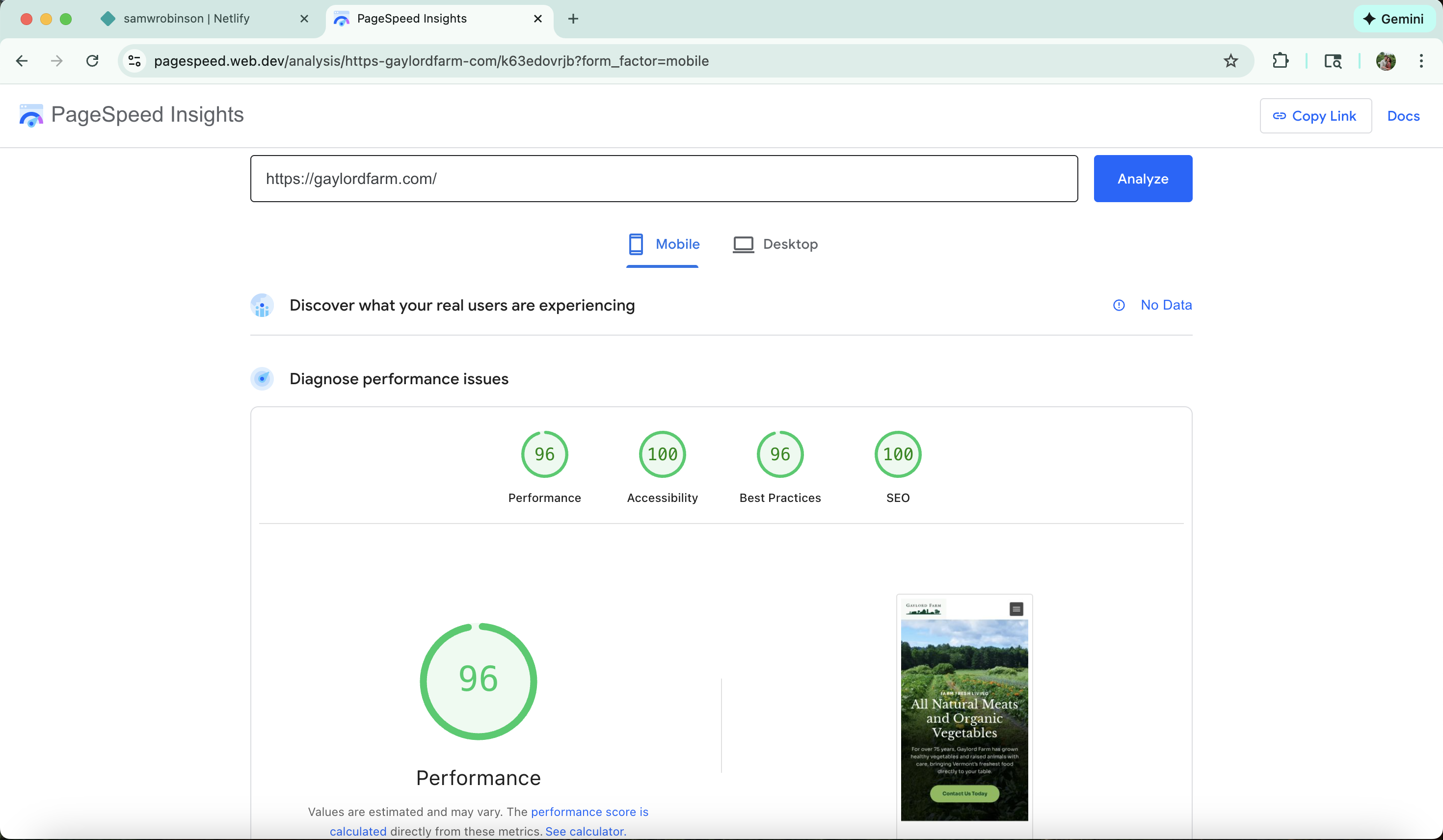This screenshot has width=1443, height=840.
Task: Switch to the Desktop tab
Action: click(775, 244)
